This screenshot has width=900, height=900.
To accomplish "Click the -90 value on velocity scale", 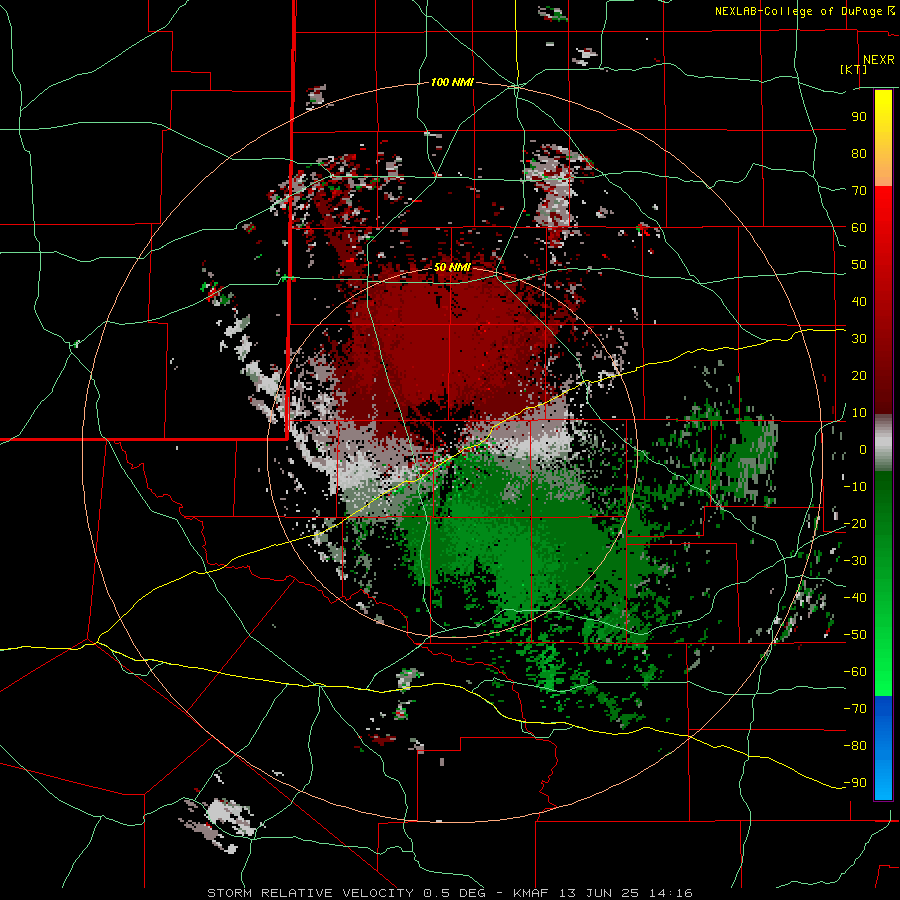I will coord(855,783).
